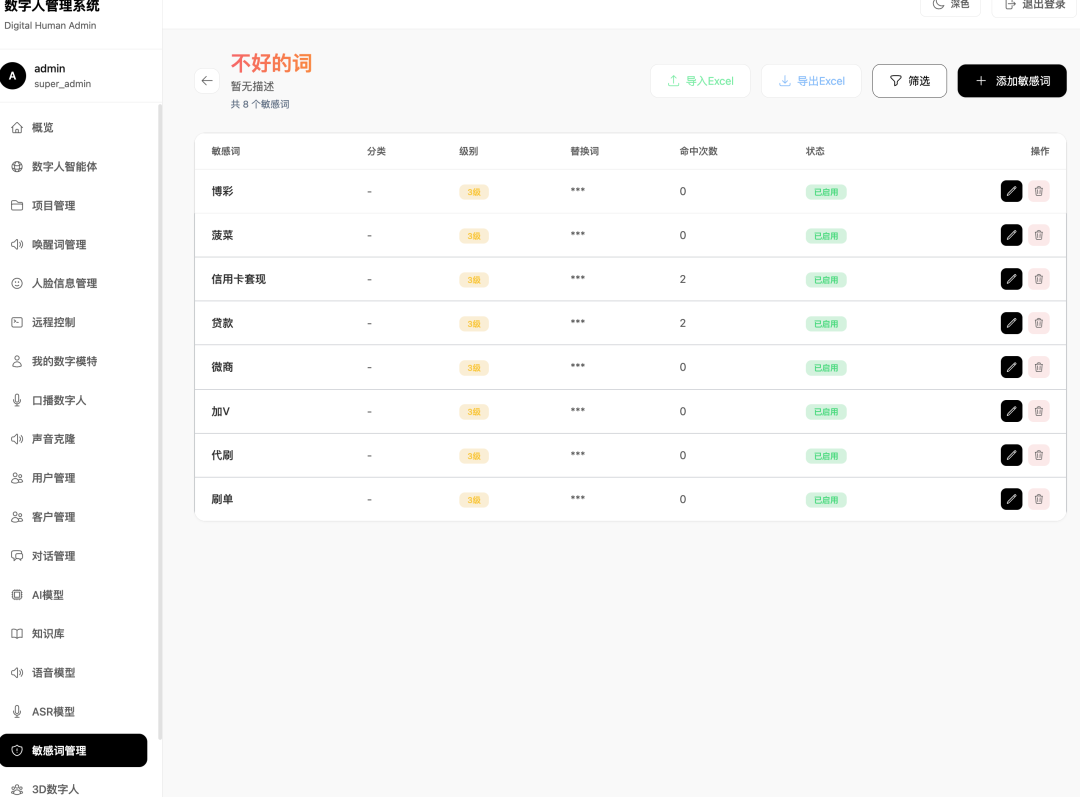Click the 命中次数 column header
This screenshot has width=1080, height=797.
pyautogui.click(x=698, y=151)
